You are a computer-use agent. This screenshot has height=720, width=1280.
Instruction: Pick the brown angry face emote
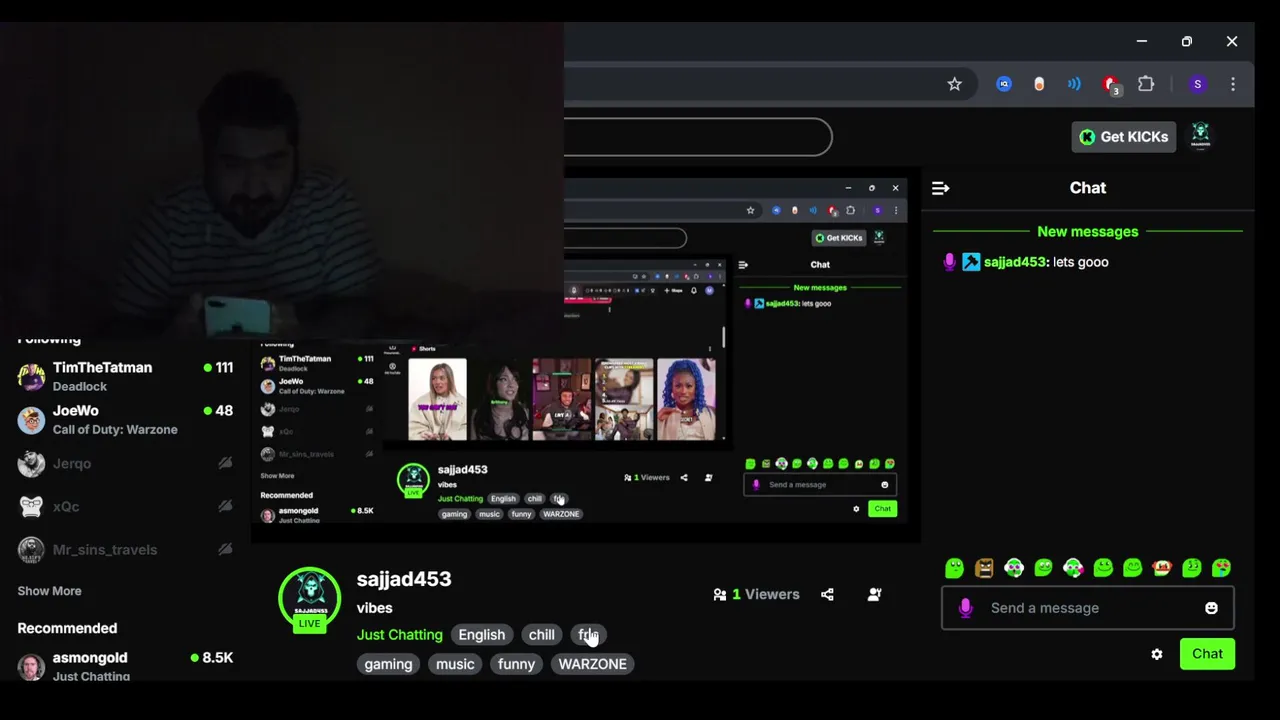coord(984,568)
